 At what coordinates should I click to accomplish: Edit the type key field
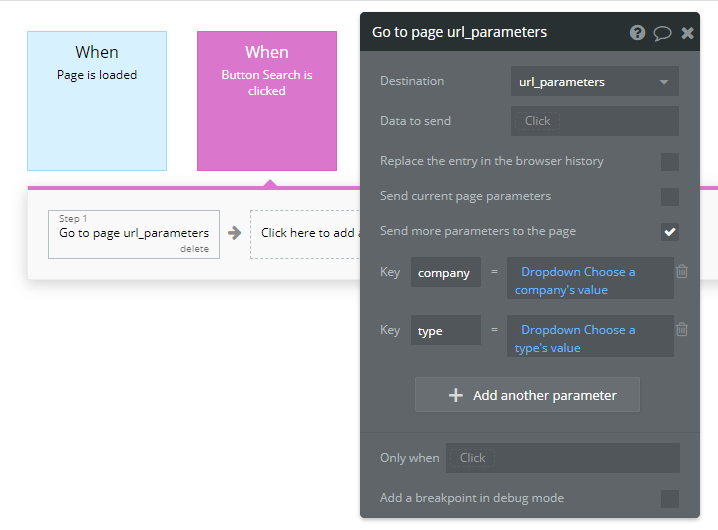[446, 330]
